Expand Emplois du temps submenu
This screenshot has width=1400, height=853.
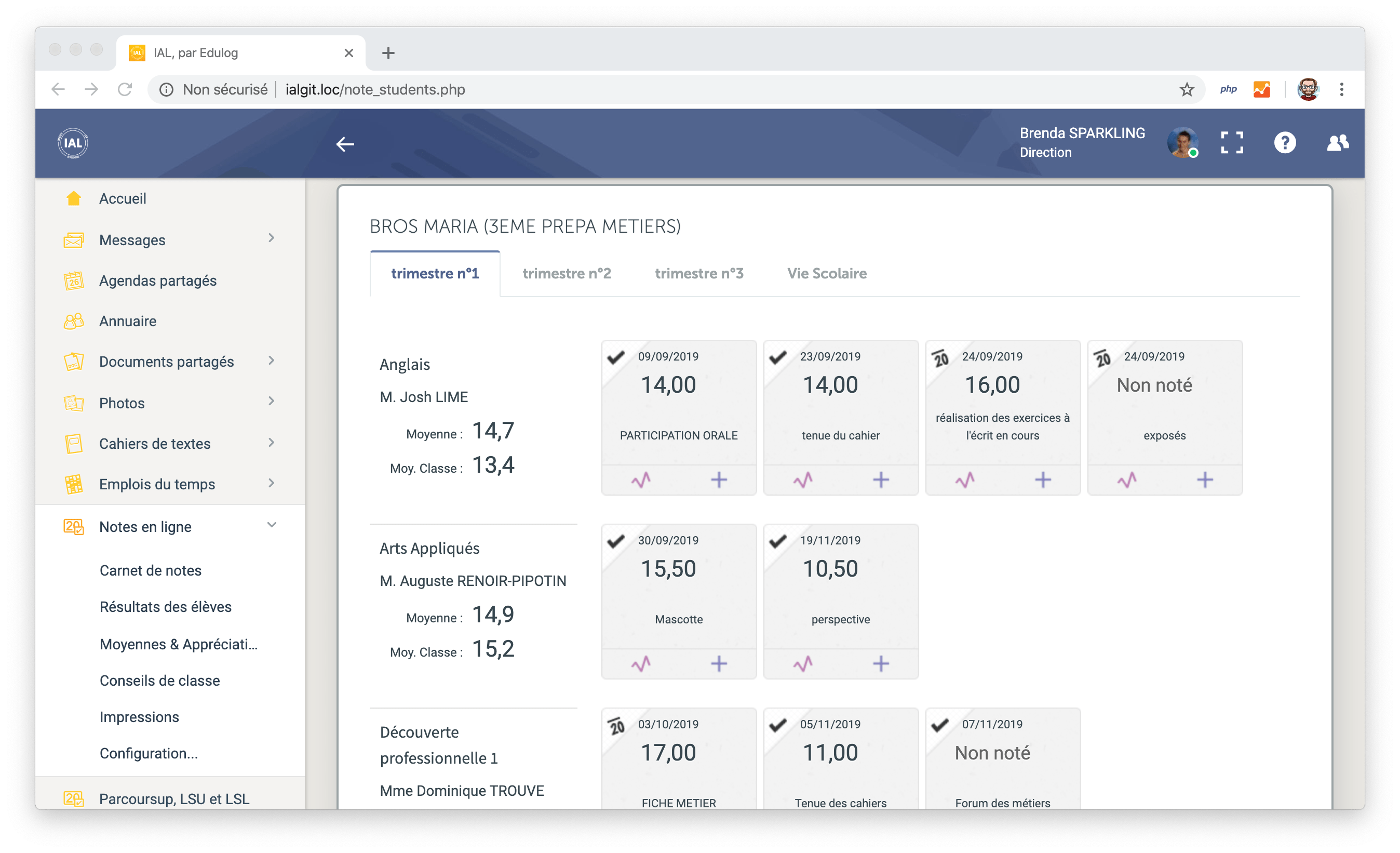pyautogui.click(x=271, y=484)
